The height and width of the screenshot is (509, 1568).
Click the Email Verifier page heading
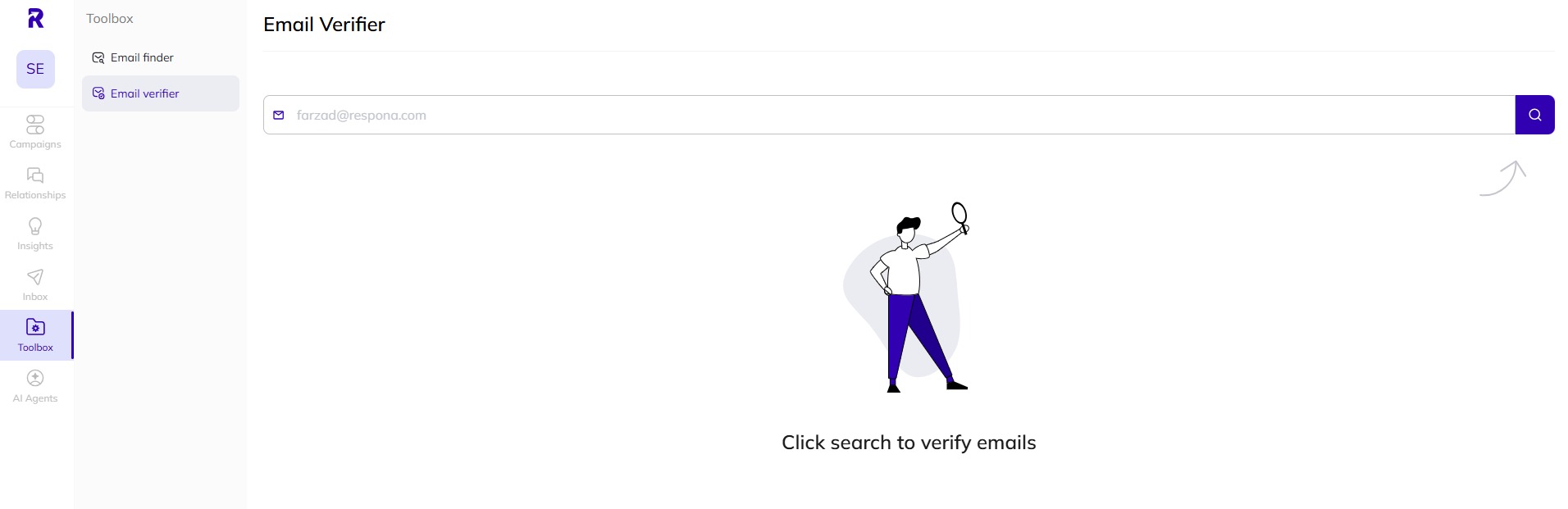coord(323,25)
